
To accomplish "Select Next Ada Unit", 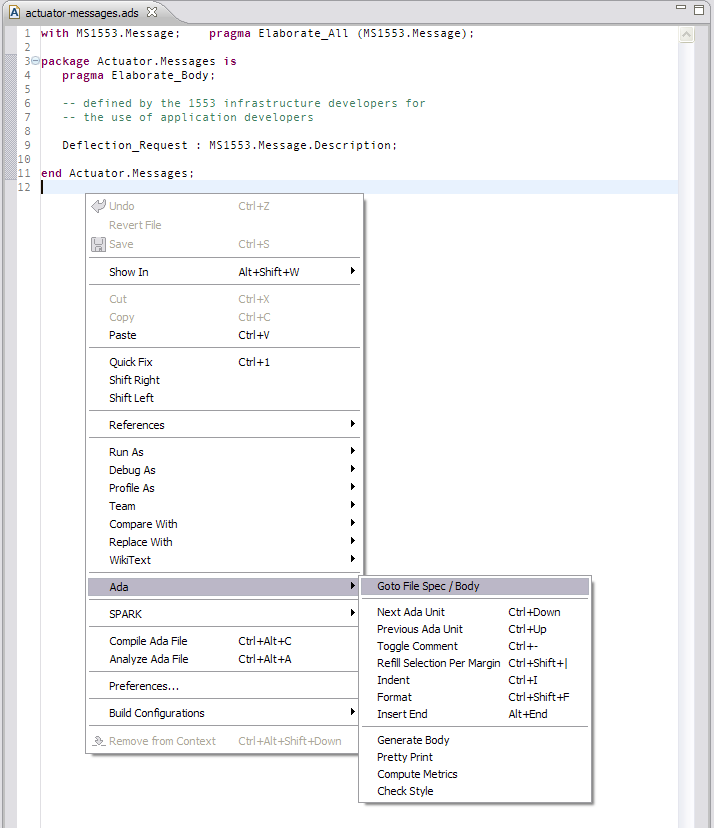I will (475, 612).
